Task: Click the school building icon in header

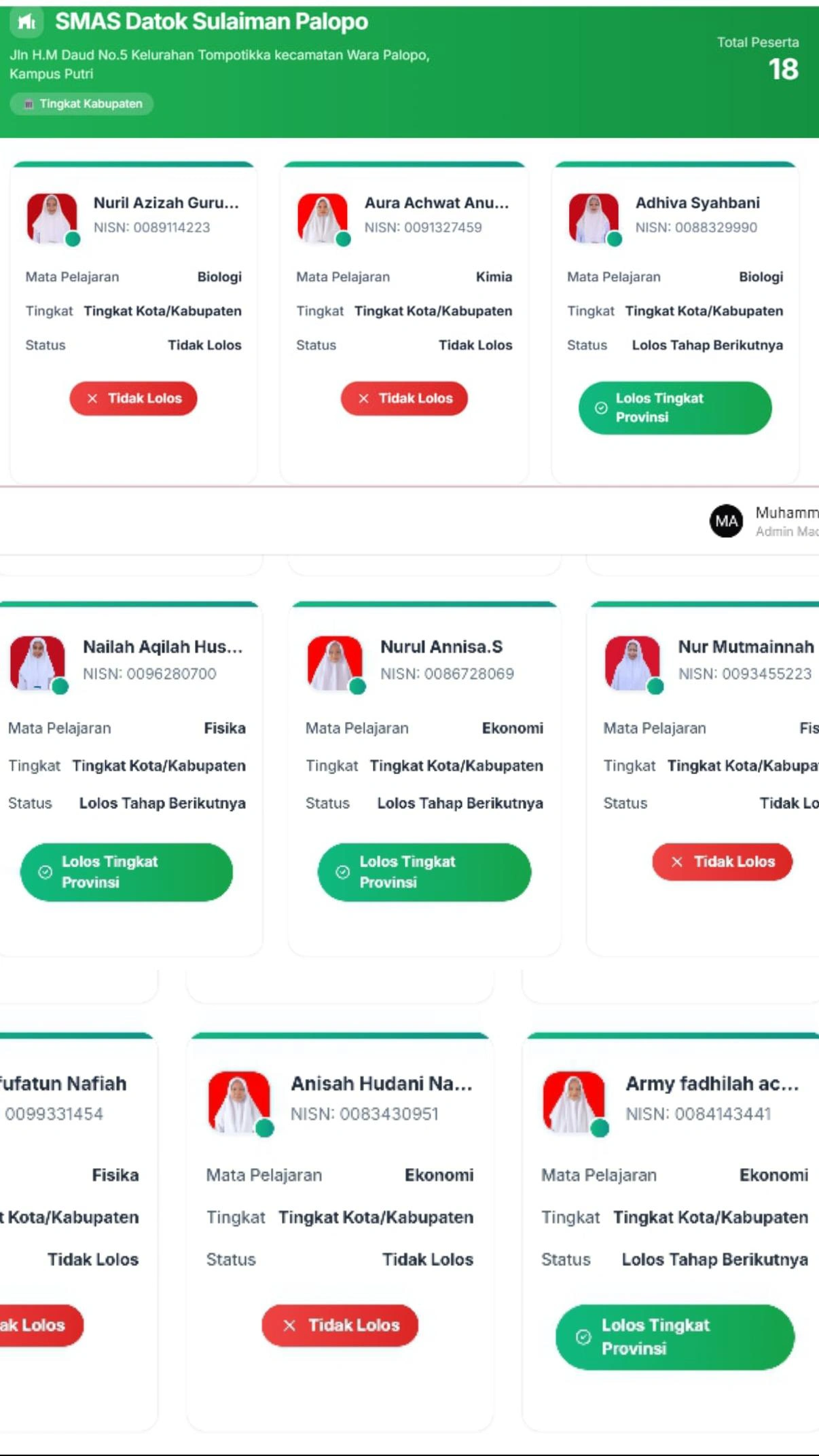Action: (26, 22)
